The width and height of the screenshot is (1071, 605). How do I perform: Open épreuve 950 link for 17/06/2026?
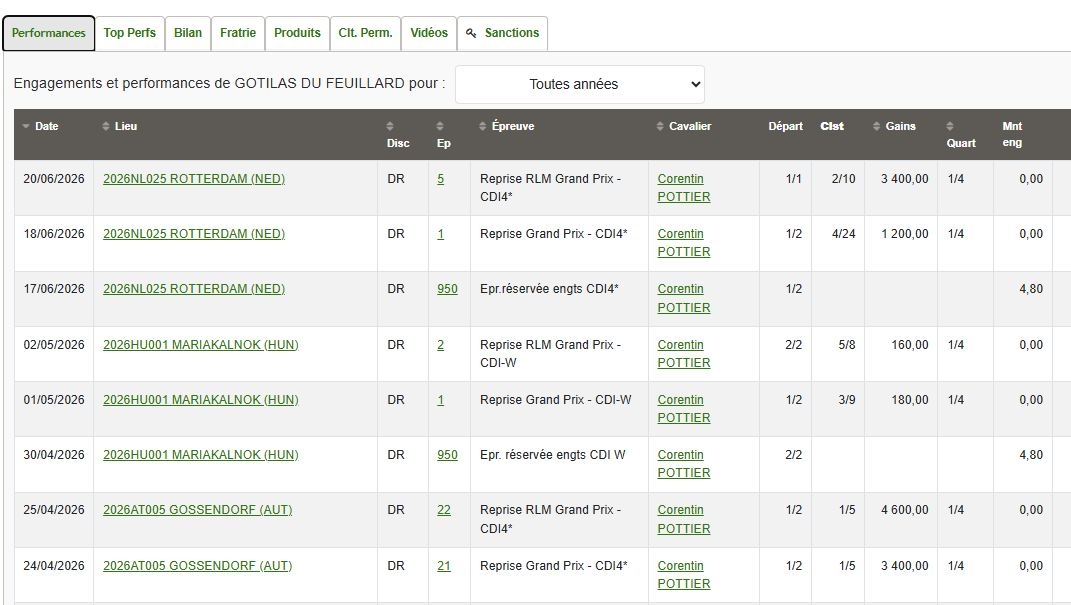tap(447, 289)
